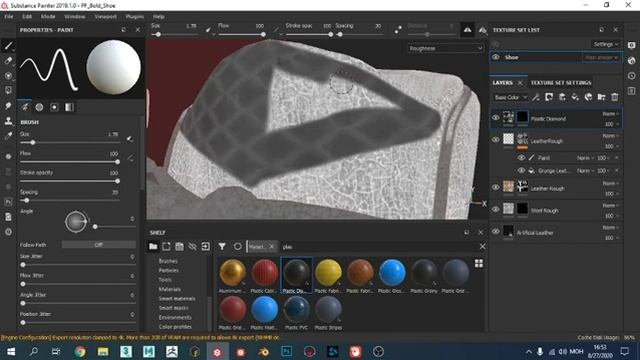The height and width of the screenshot is (360, 640).
Task: Select the Smudge tool
Action: coord(8,106)
